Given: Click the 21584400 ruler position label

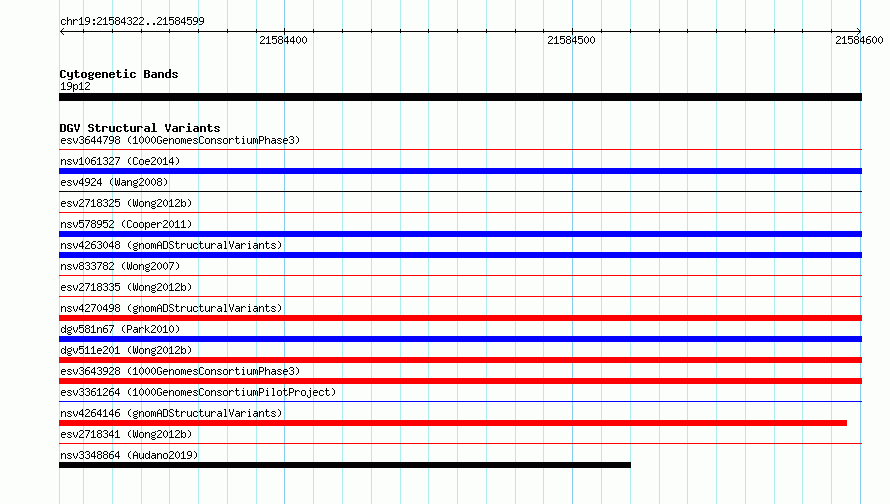Looking at the screenshot, I should coord(283,40).
